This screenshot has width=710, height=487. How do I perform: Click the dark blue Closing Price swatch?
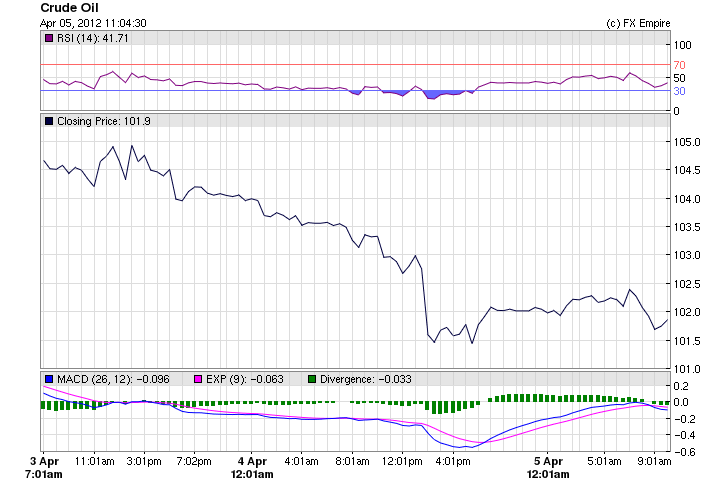[x=49, y=121]
